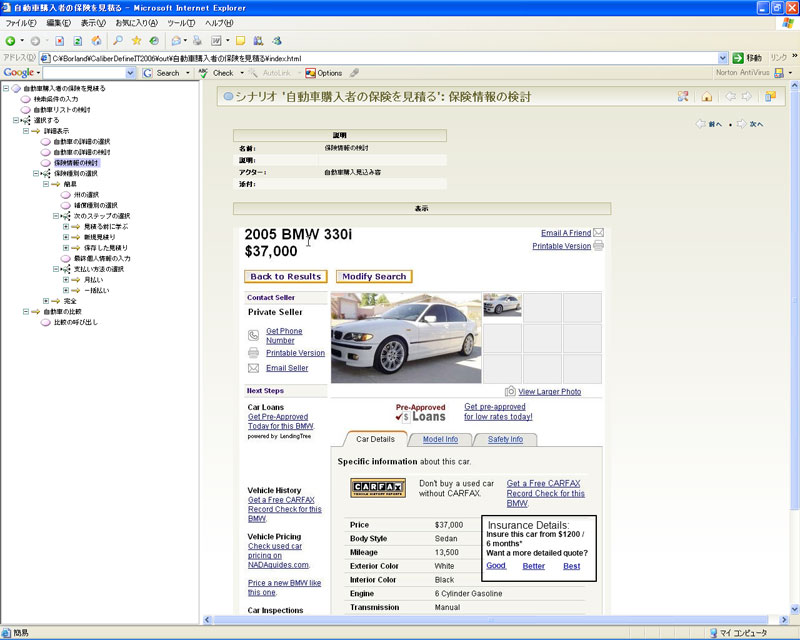The height and width of the screenshot is (640, 800).
Task: Click the yellow note icon in toolbar
Action: [x=240, y=41]
